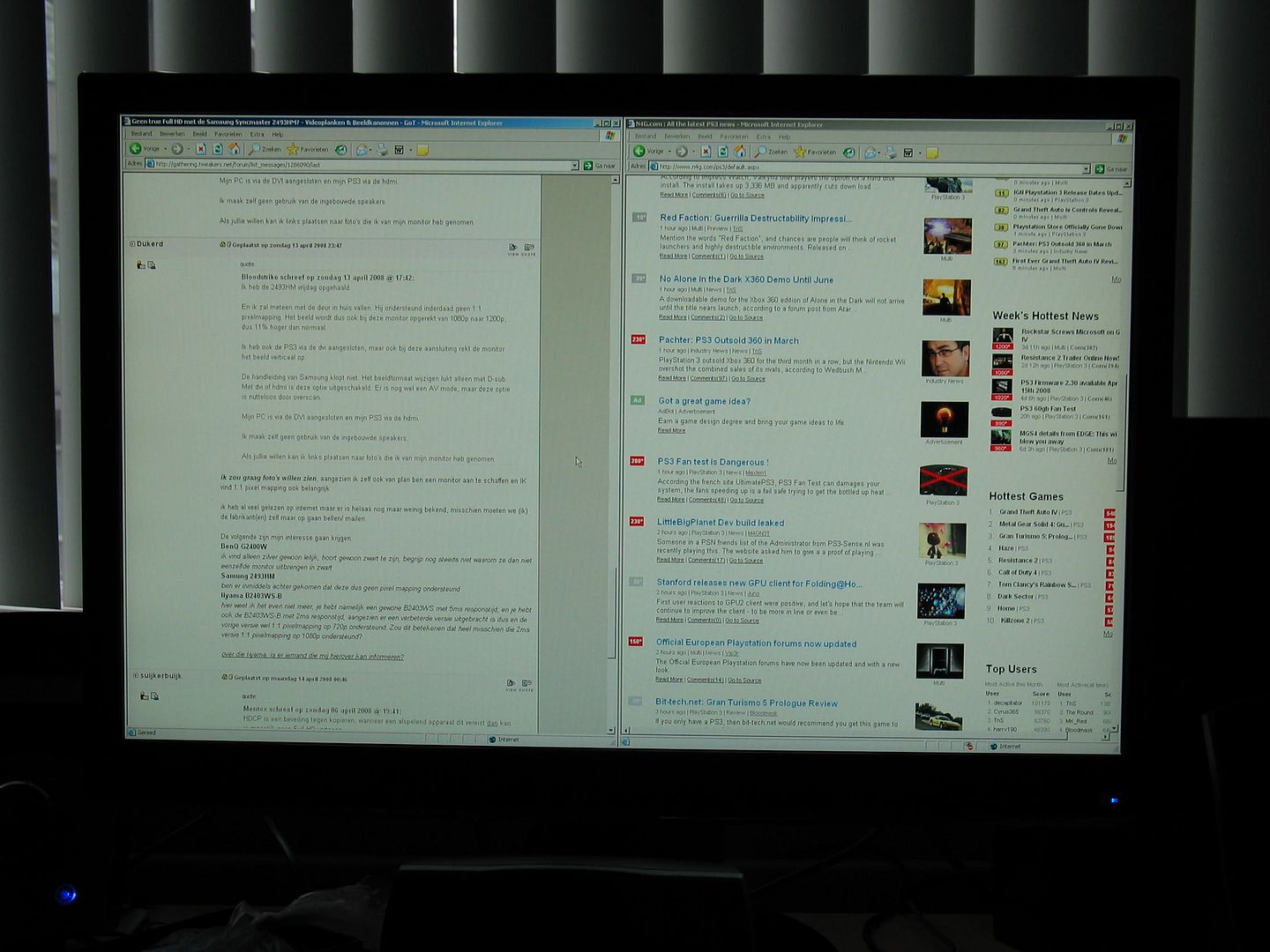Stop page loading in the tweakers forum window

pyautogui.click(x=201, y=148)
